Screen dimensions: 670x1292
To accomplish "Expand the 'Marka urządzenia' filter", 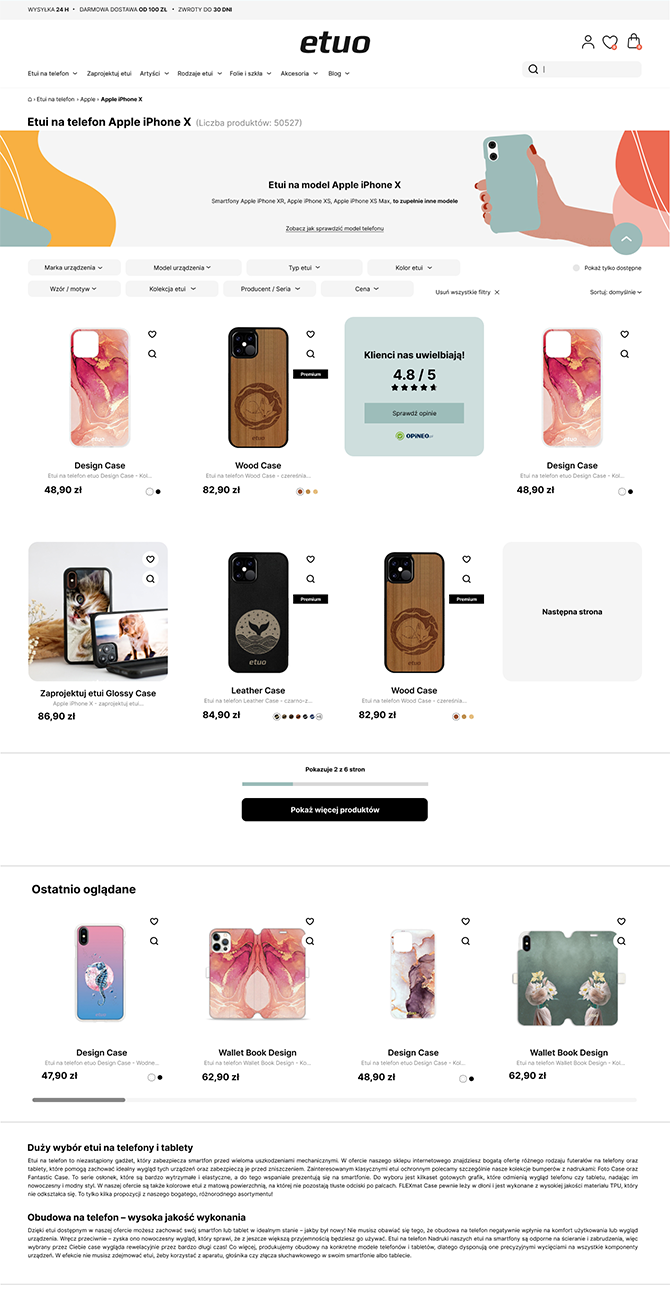I will (74, 268).
